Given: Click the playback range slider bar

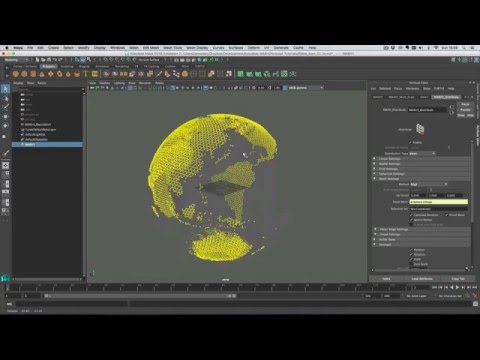Looking at the screenshot, I should 140,296.
